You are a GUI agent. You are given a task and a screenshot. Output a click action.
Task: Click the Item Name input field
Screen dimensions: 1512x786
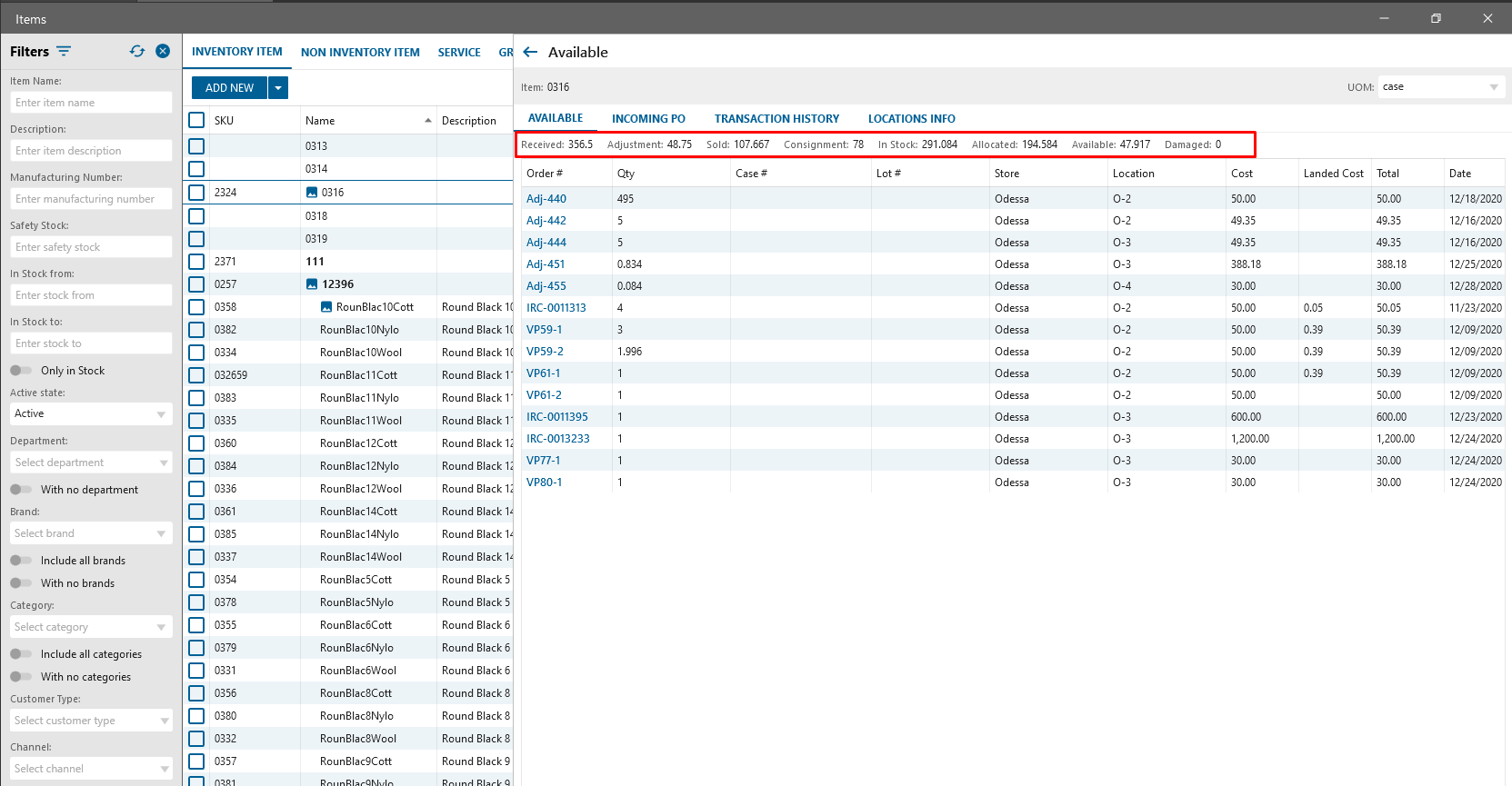[90, 103]
